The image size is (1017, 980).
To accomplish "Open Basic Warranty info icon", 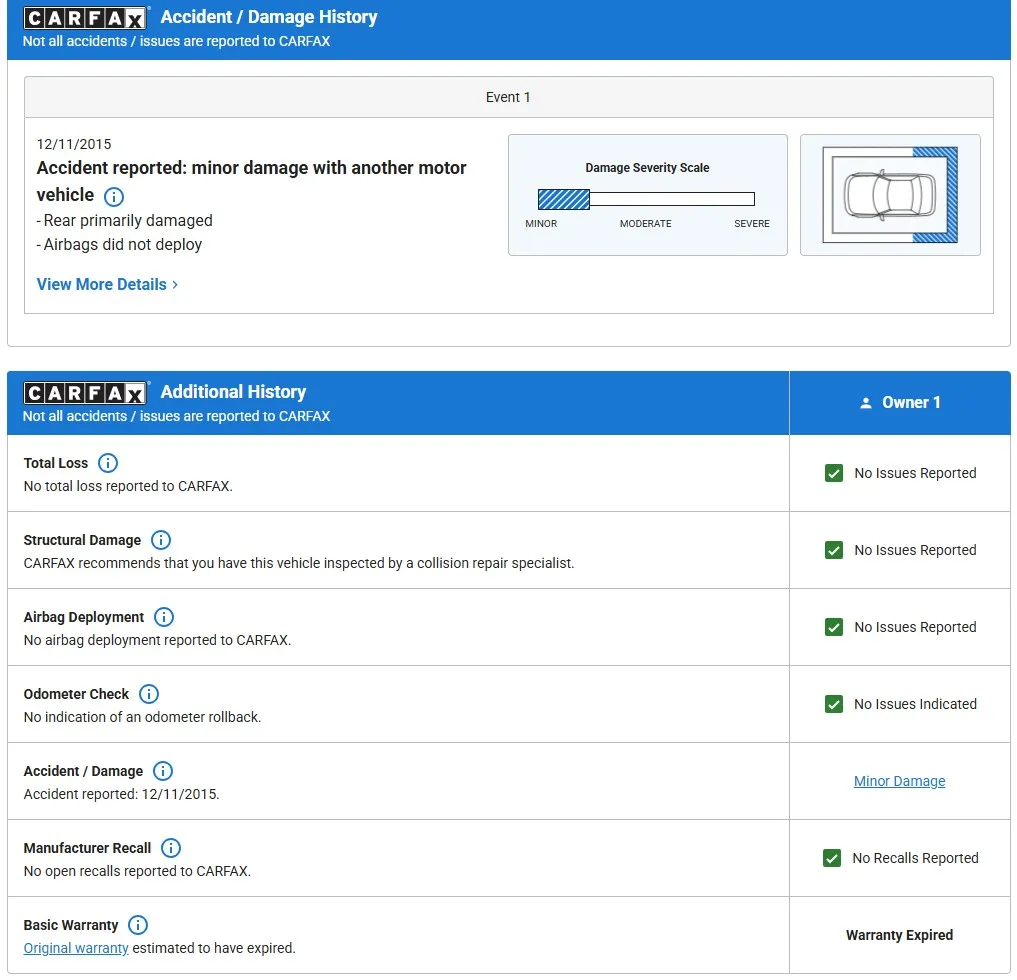I will (x=138, y=925).
